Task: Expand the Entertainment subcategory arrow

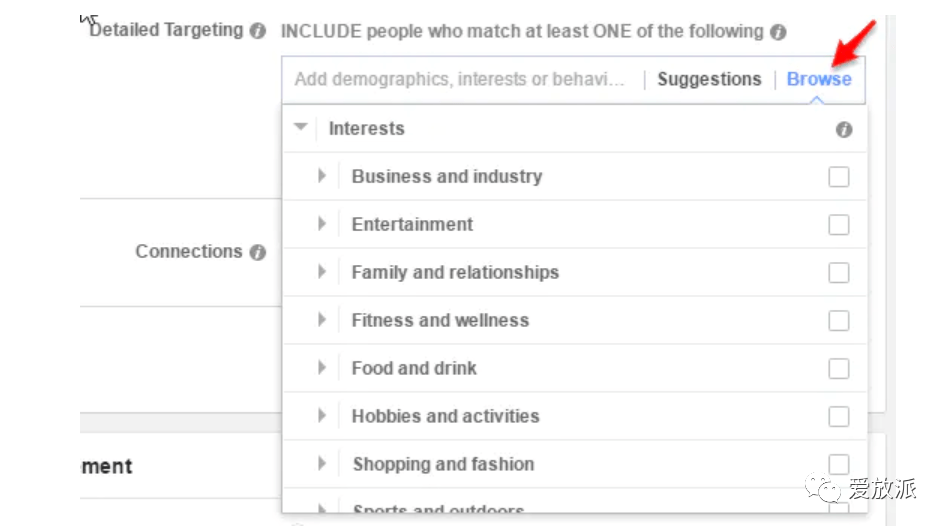Action: pos(322,224)
